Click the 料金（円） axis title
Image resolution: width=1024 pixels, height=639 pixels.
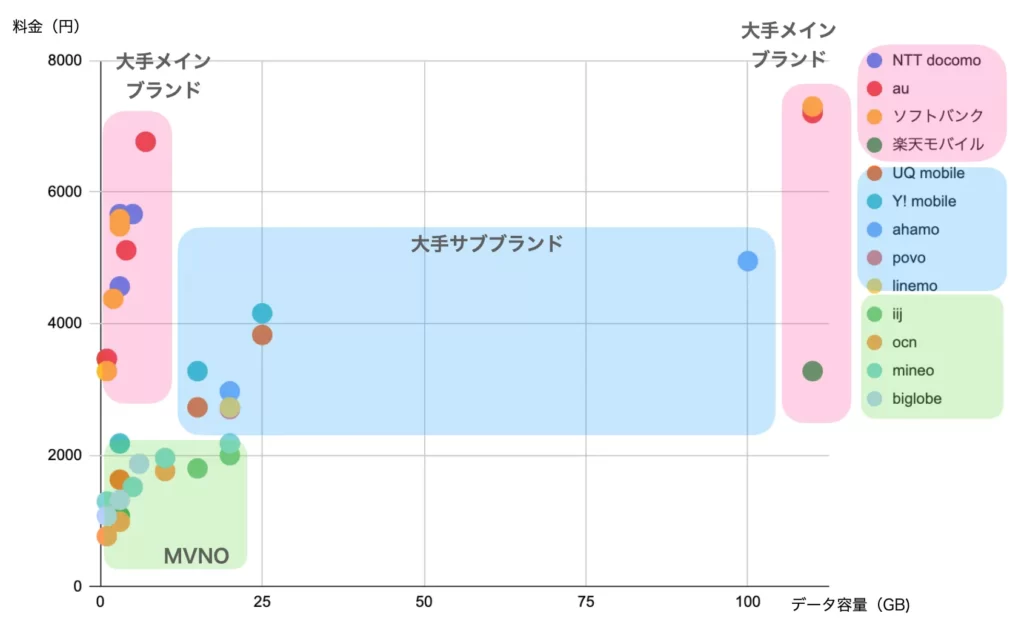coord(46,27)
